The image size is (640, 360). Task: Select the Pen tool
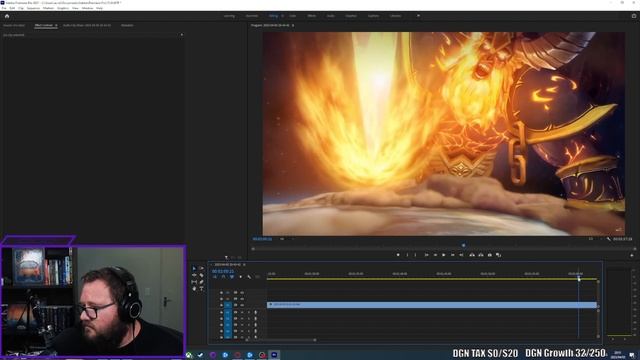pos(201,282)
